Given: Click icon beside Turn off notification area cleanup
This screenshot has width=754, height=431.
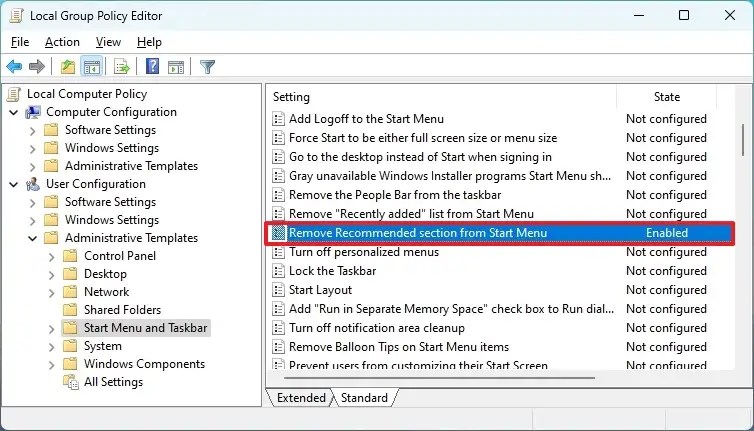Looking at the screenshot, I should [278, 328].
